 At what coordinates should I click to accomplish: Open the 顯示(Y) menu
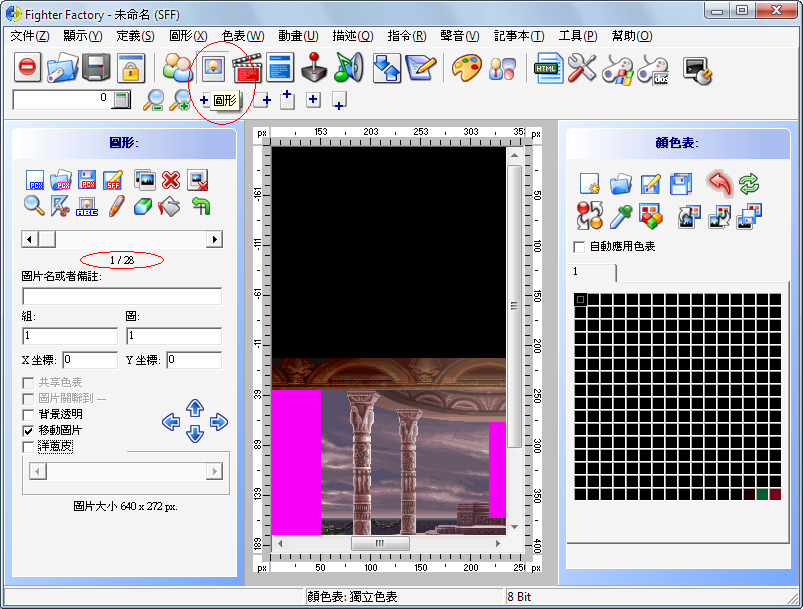pyautogui.click(x=82, y=36)
